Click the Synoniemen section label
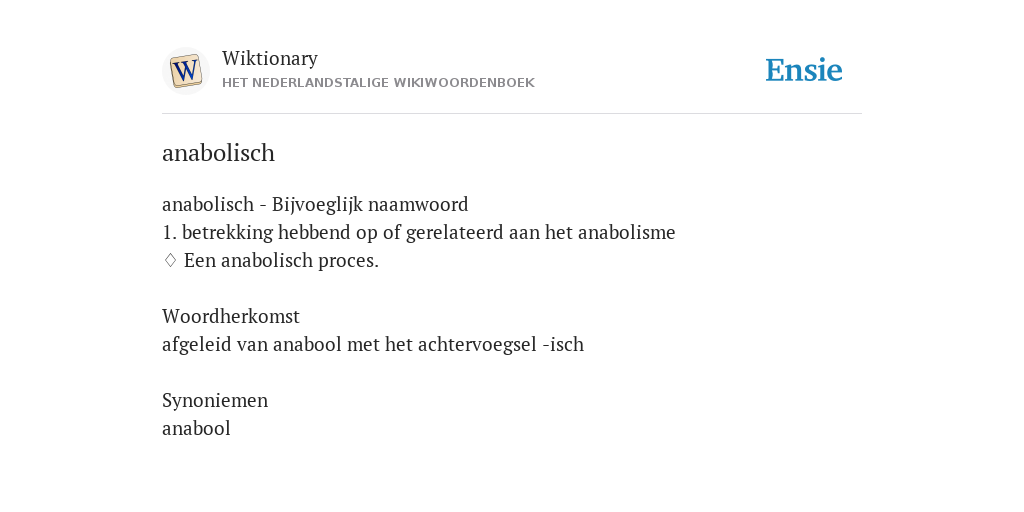 pyautogui.click(x=215, y=400)
